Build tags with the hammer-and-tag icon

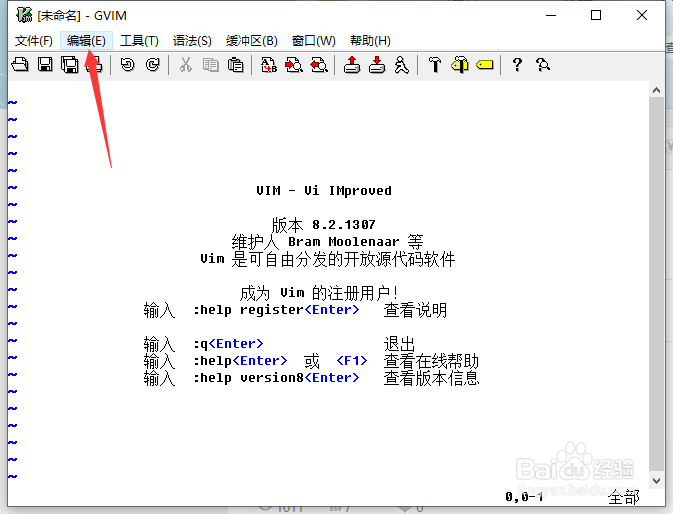[x=460, y=65]
